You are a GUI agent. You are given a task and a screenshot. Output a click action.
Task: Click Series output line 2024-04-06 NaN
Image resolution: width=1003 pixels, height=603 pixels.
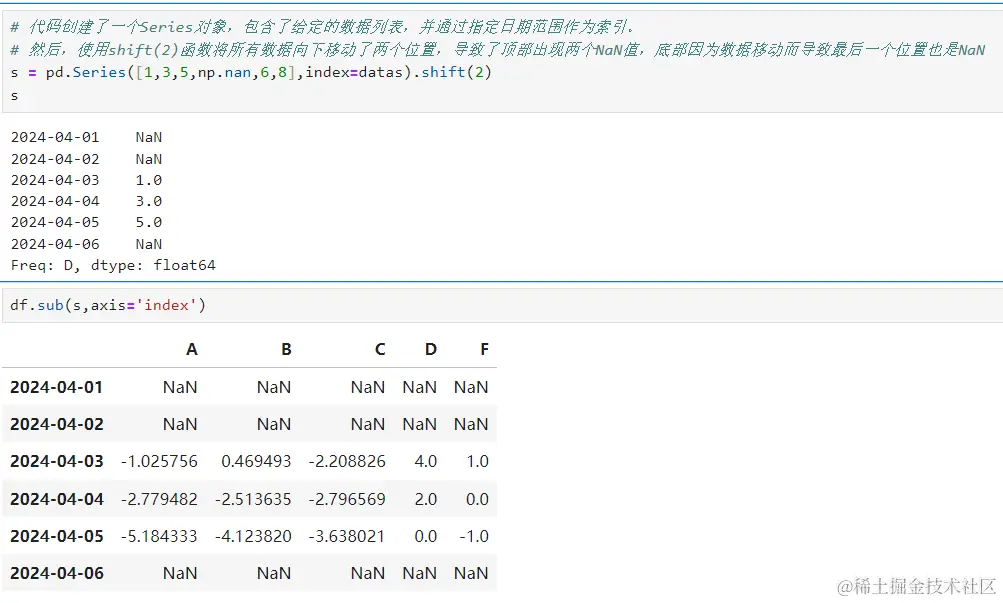[x=86, y=244]
